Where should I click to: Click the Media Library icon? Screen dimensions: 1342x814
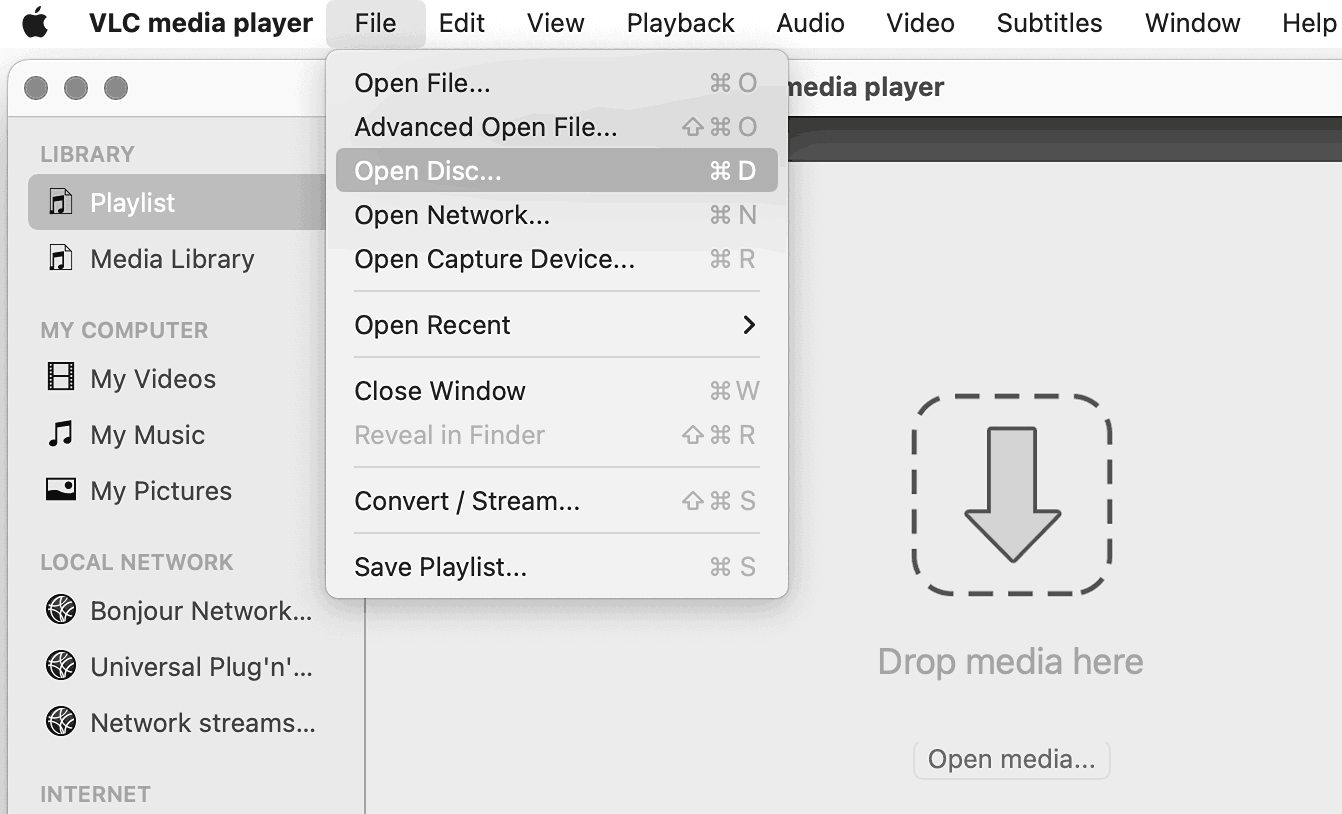(x=61, y=259)
